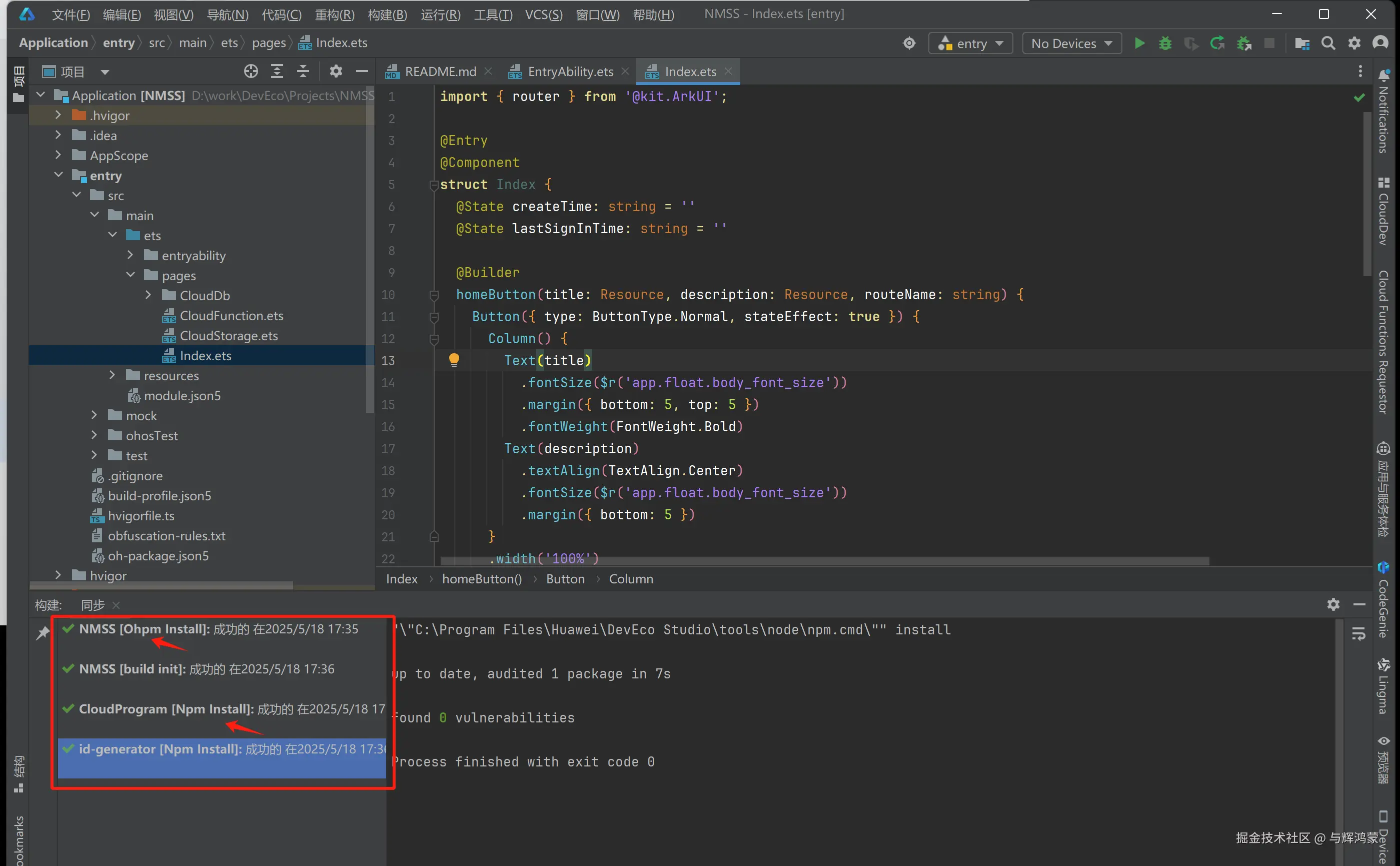The width and height of the screenshot is (1400, 866).
Task: Toggle the pin tab icon in build panel
Action: coord(43,633)
